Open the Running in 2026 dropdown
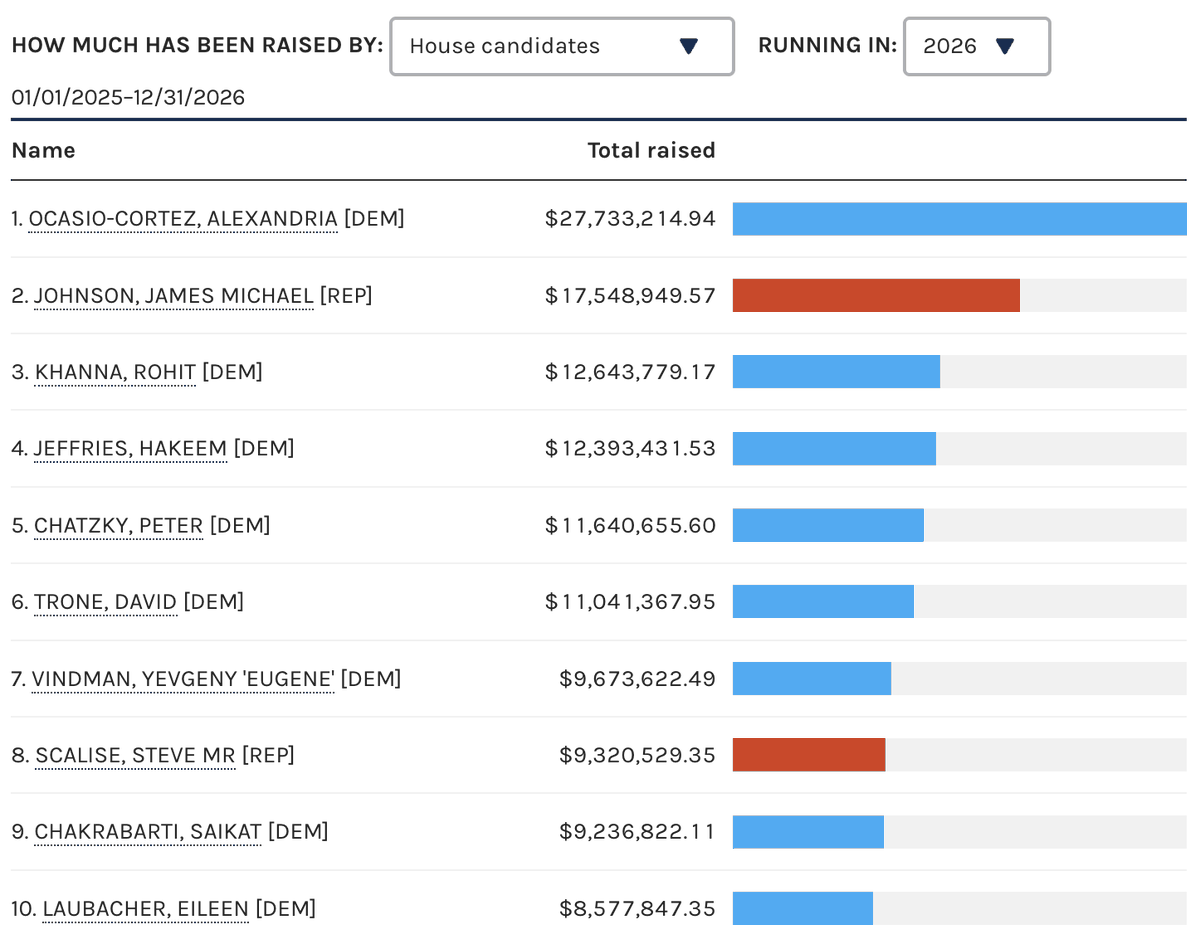Image resolution: width=1200 pixels, height=944 pixels. [x=977, y=46]
